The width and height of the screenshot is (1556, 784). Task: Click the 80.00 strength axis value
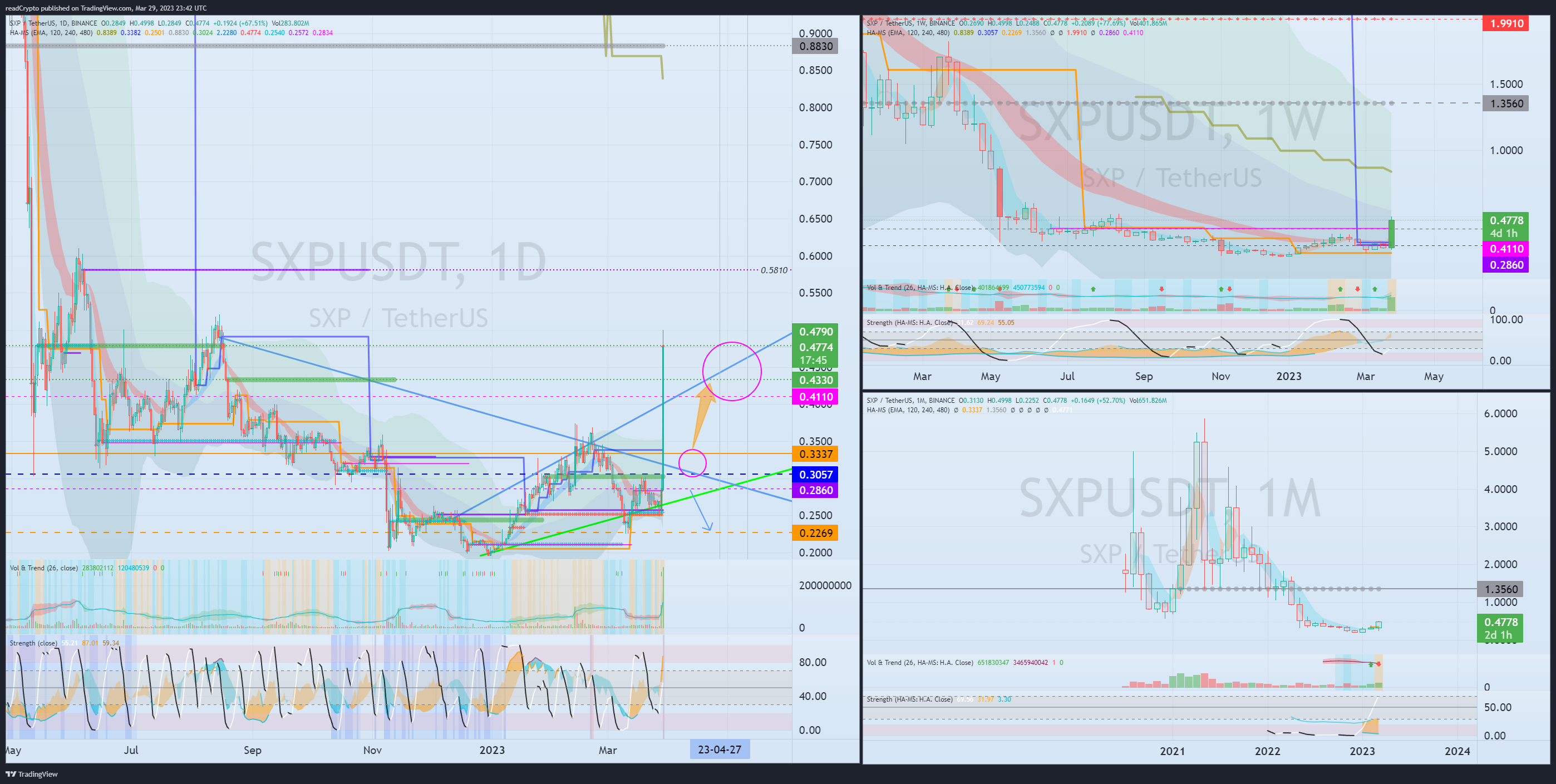pyautogui.click(x=813, y=663)
